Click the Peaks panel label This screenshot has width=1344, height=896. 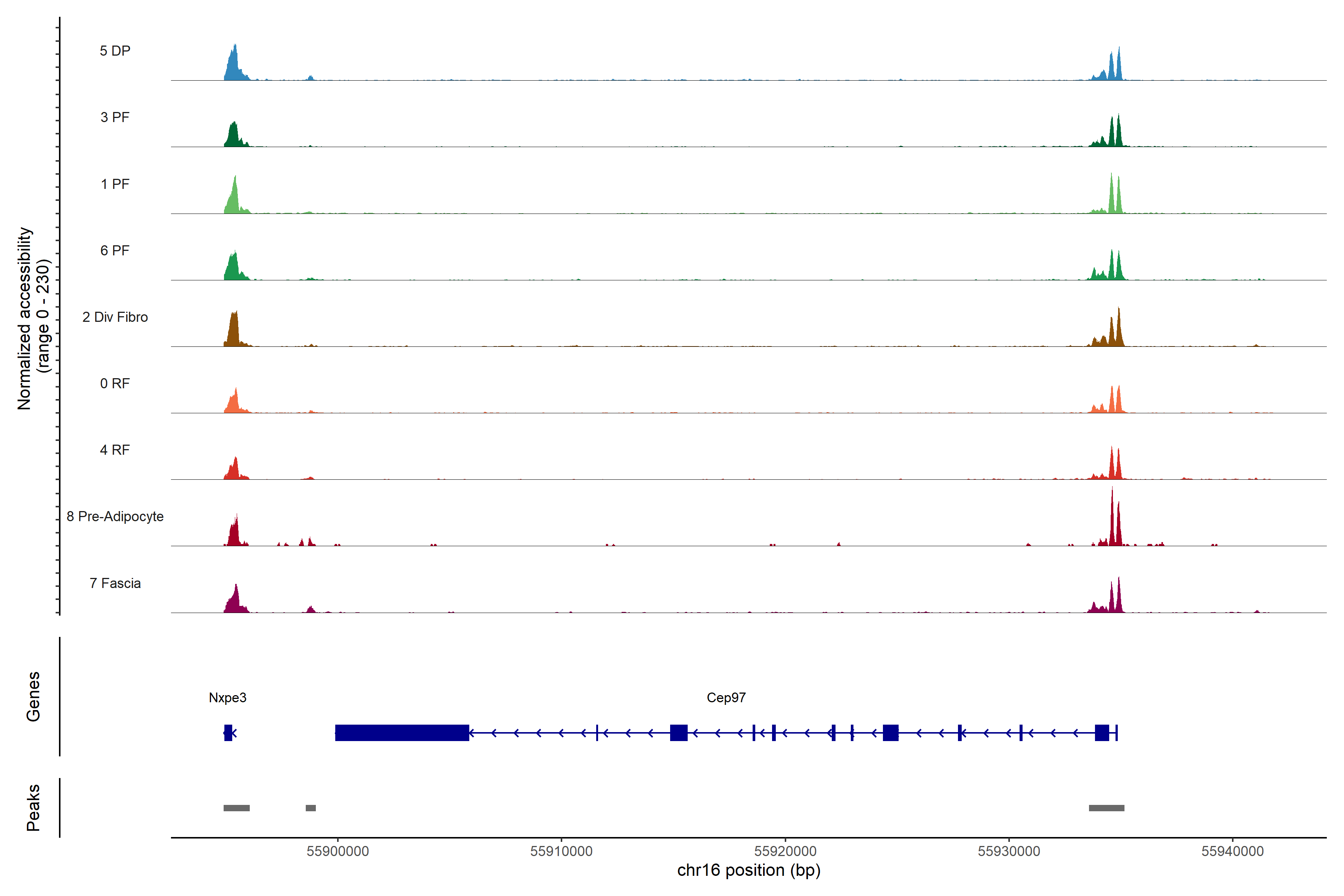33,808
